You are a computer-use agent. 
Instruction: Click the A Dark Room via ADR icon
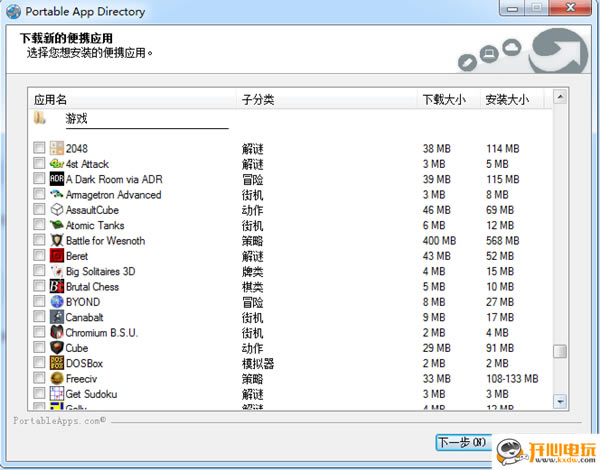(57, 179)
